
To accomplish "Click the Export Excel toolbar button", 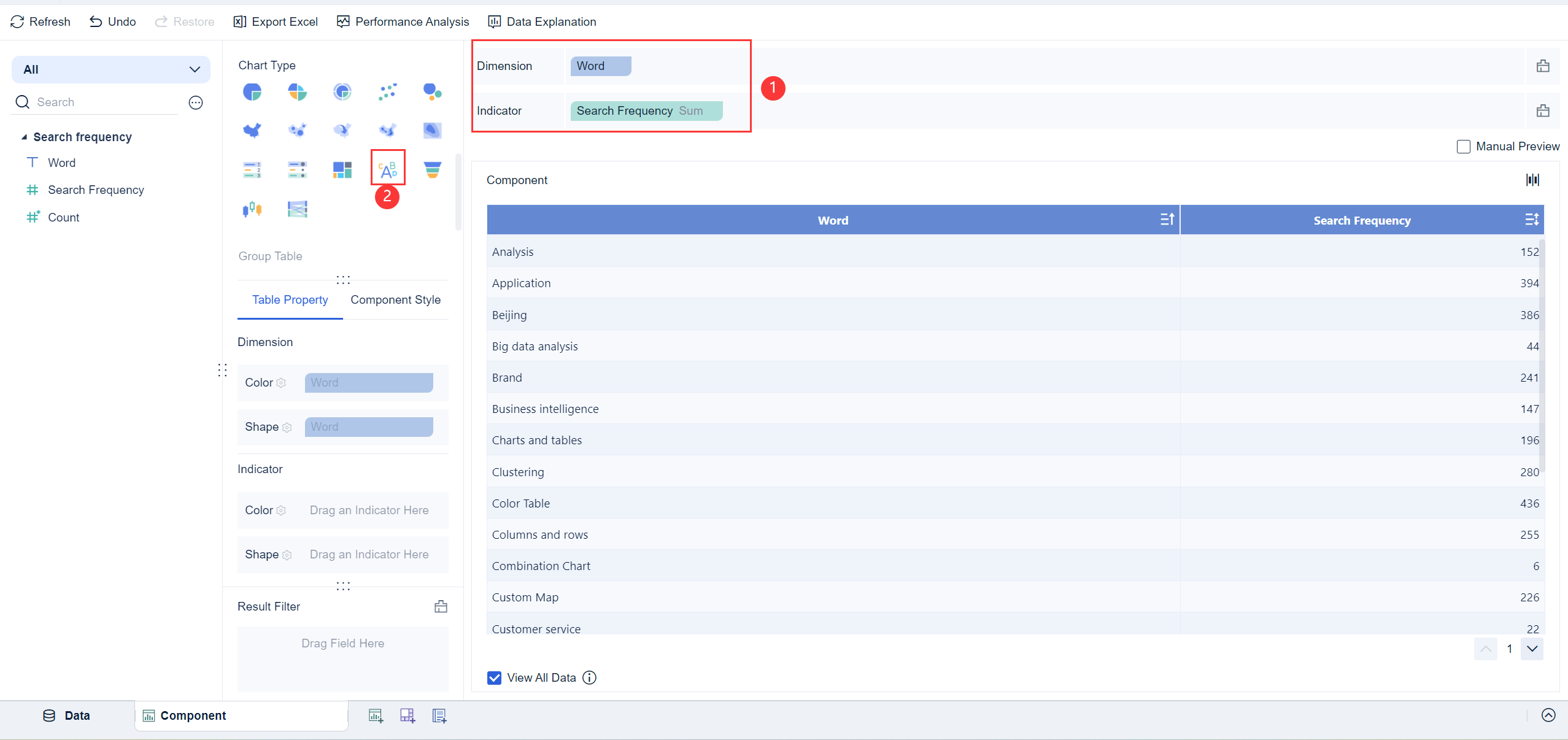I will coord(276,21).
